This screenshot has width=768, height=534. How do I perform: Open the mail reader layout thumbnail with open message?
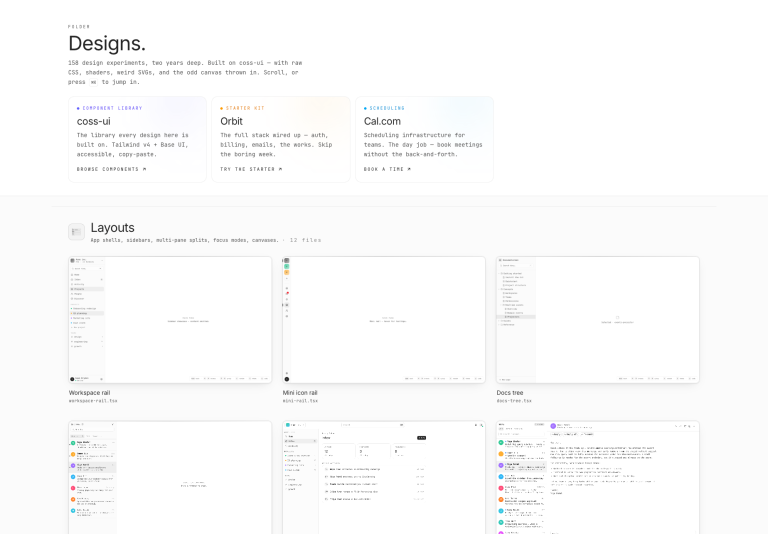tap(598, 477)
